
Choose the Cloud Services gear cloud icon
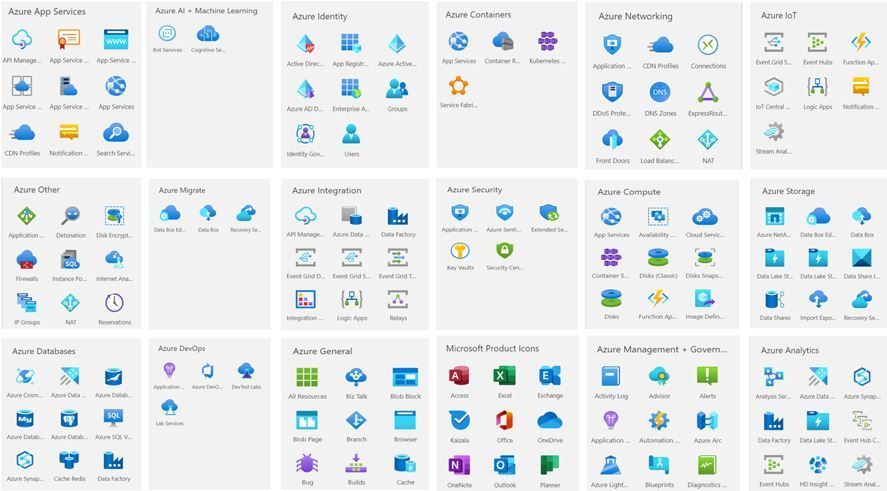pyautogui.click(x=704, y=216)
